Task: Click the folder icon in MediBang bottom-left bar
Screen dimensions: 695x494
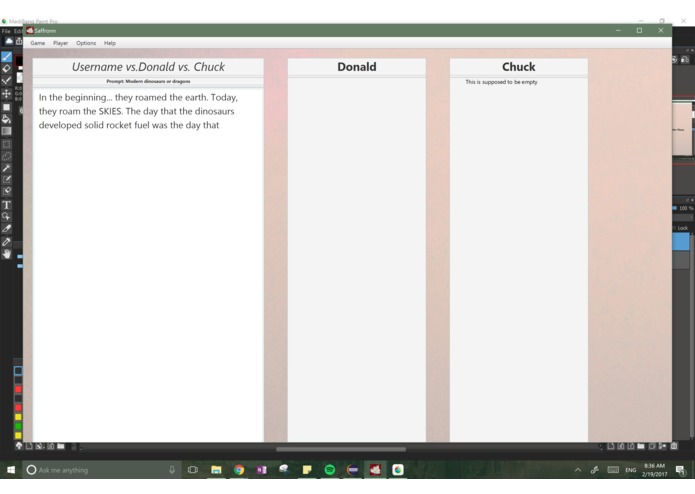Action: 61,446
